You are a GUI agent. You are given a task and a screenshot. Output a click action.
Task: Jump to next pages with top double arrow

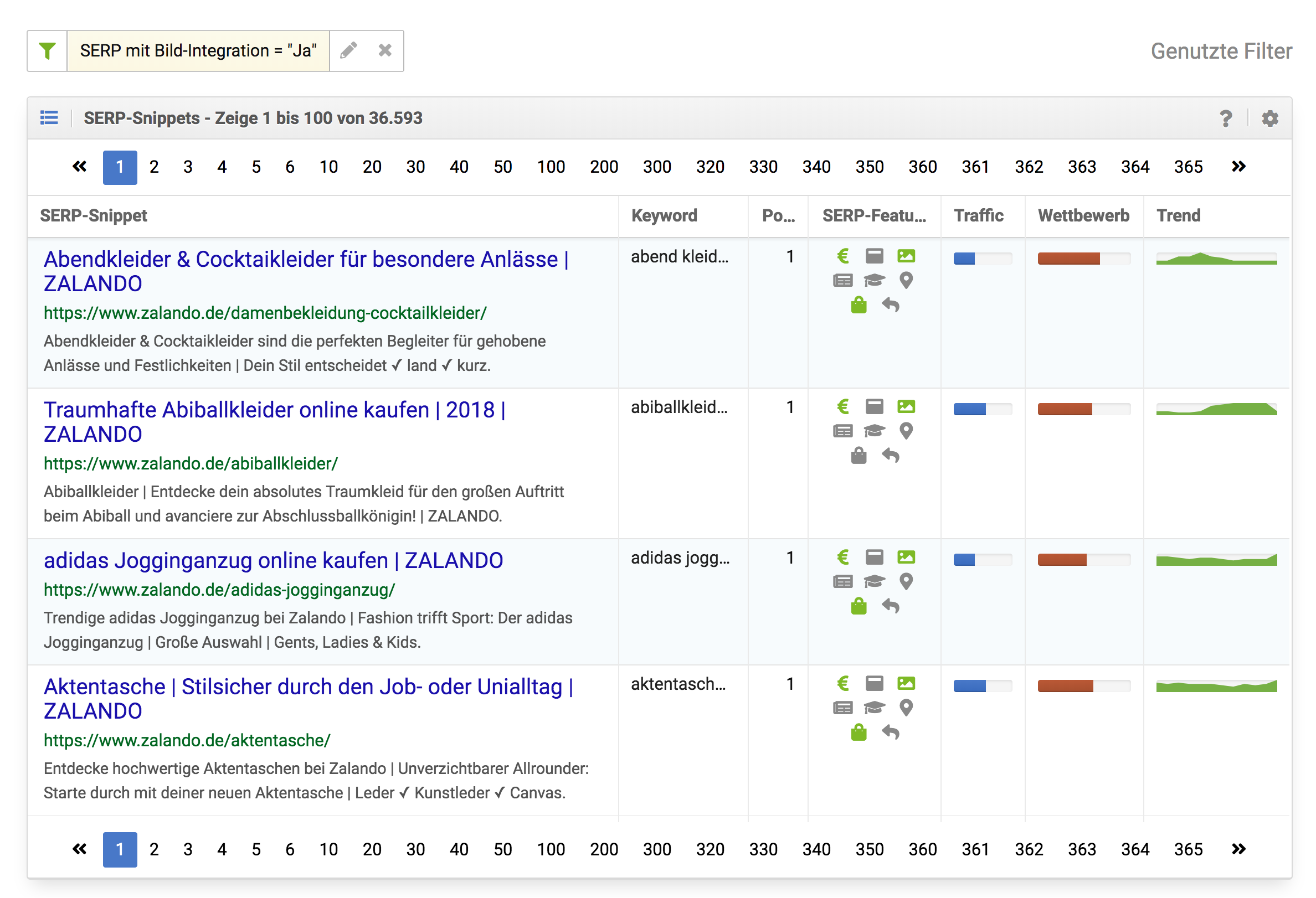click(1238, 167)
